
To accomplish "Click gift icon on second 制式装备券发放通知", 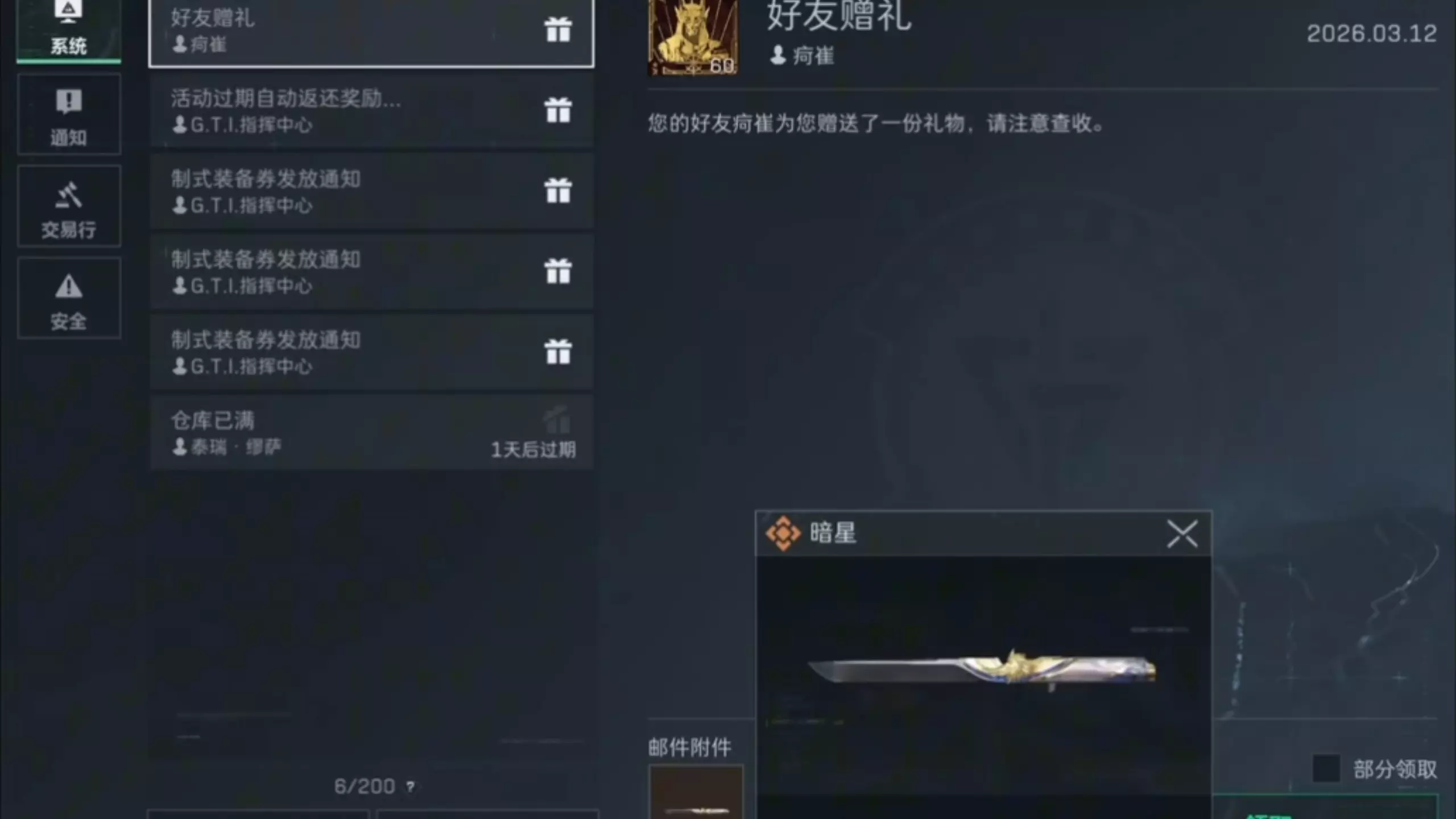I will point(558,271).
